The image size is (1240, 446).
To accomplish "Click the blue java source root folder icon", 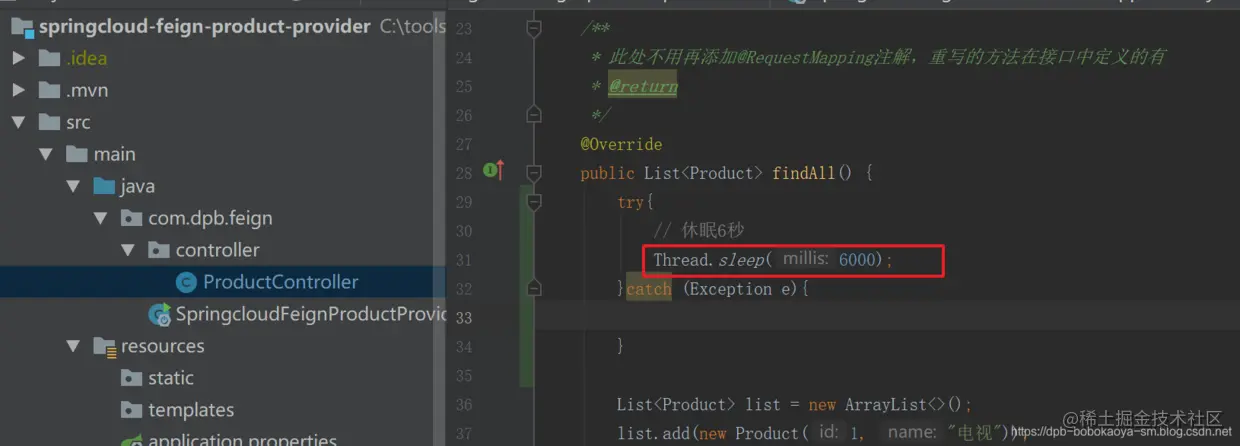I will click(x=104, y=186).
